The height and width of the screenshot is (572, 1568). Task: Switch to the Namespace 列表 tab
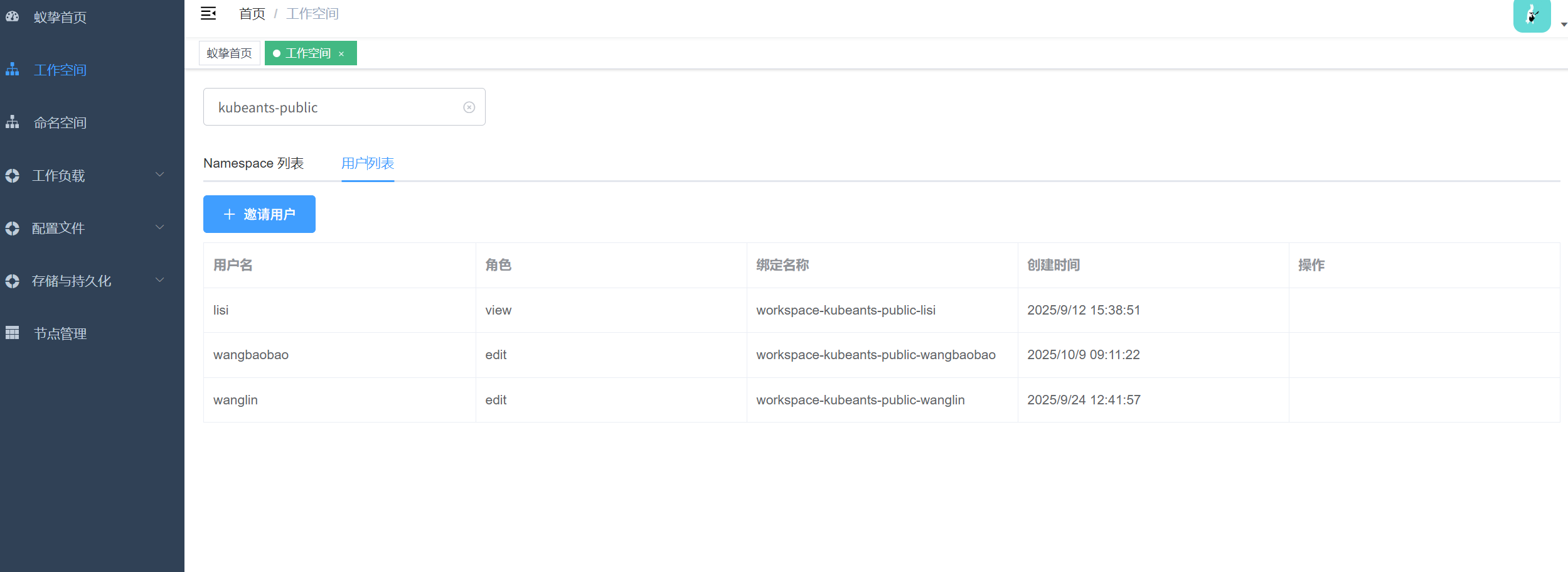(253, 163)
